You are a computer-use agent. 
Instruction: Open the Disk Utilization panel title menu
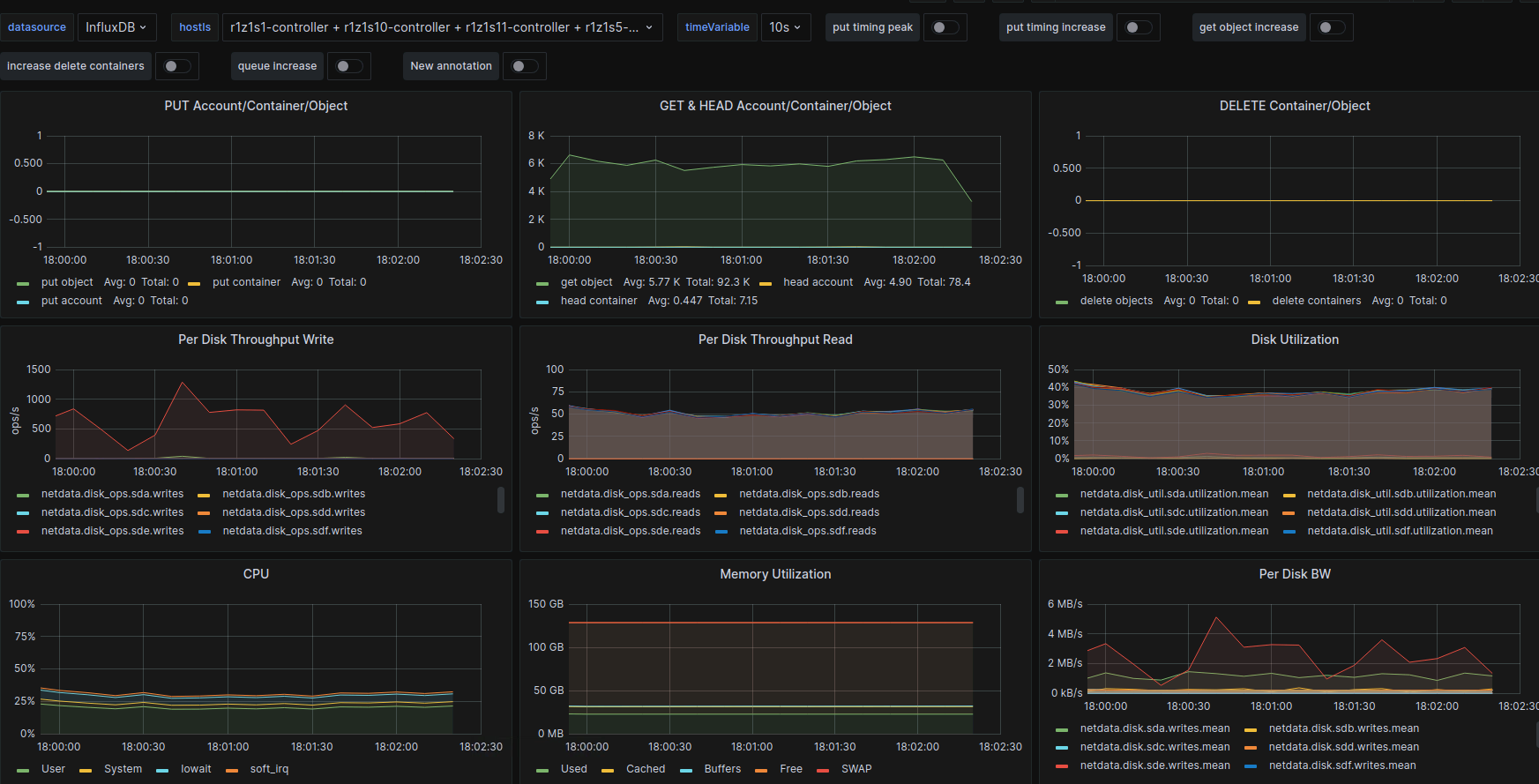tap(1294, 340)
